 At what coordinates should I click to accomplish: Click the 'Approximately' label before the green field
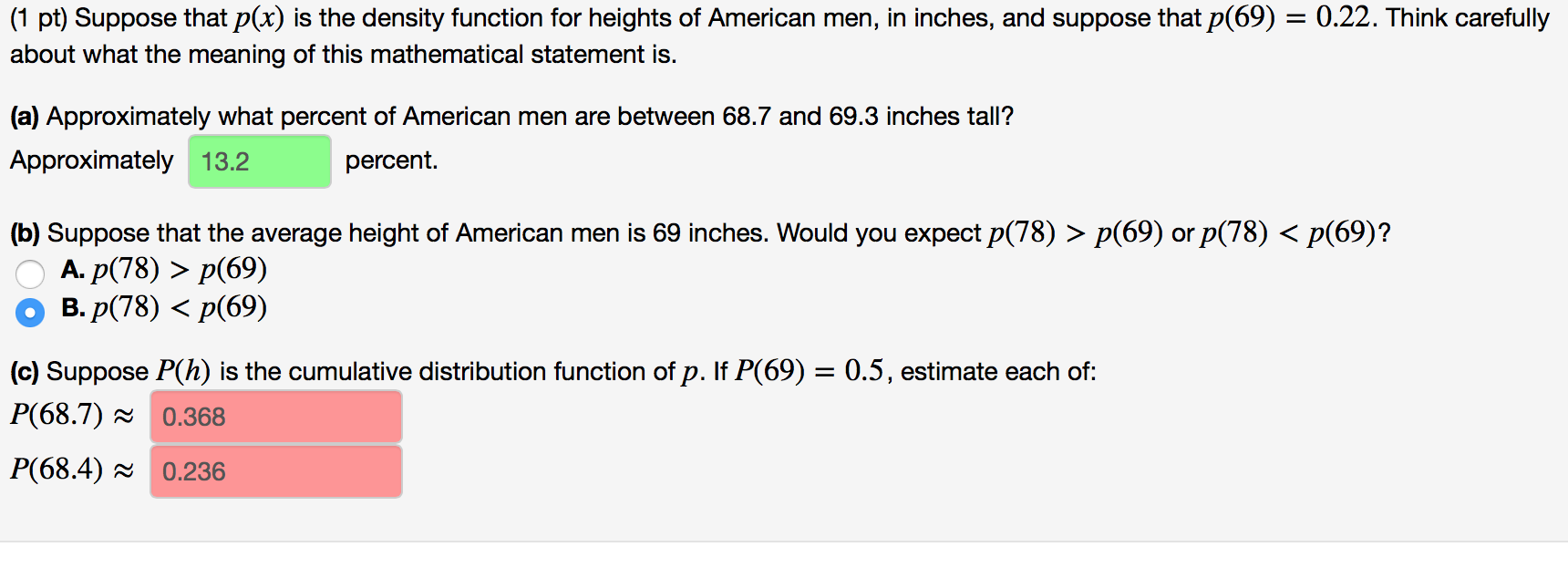coord(91,160)
